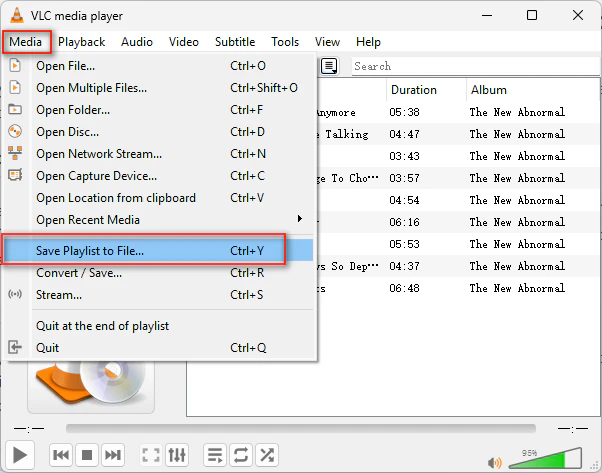Viewport: 602px width, 473px height.
Task: Click the capture device icon
Action: click(x=15, y=175)
